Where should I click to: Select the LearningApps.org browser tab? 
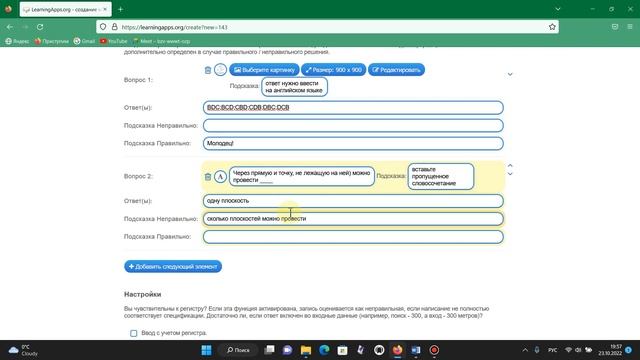click(x=65, y=9)
